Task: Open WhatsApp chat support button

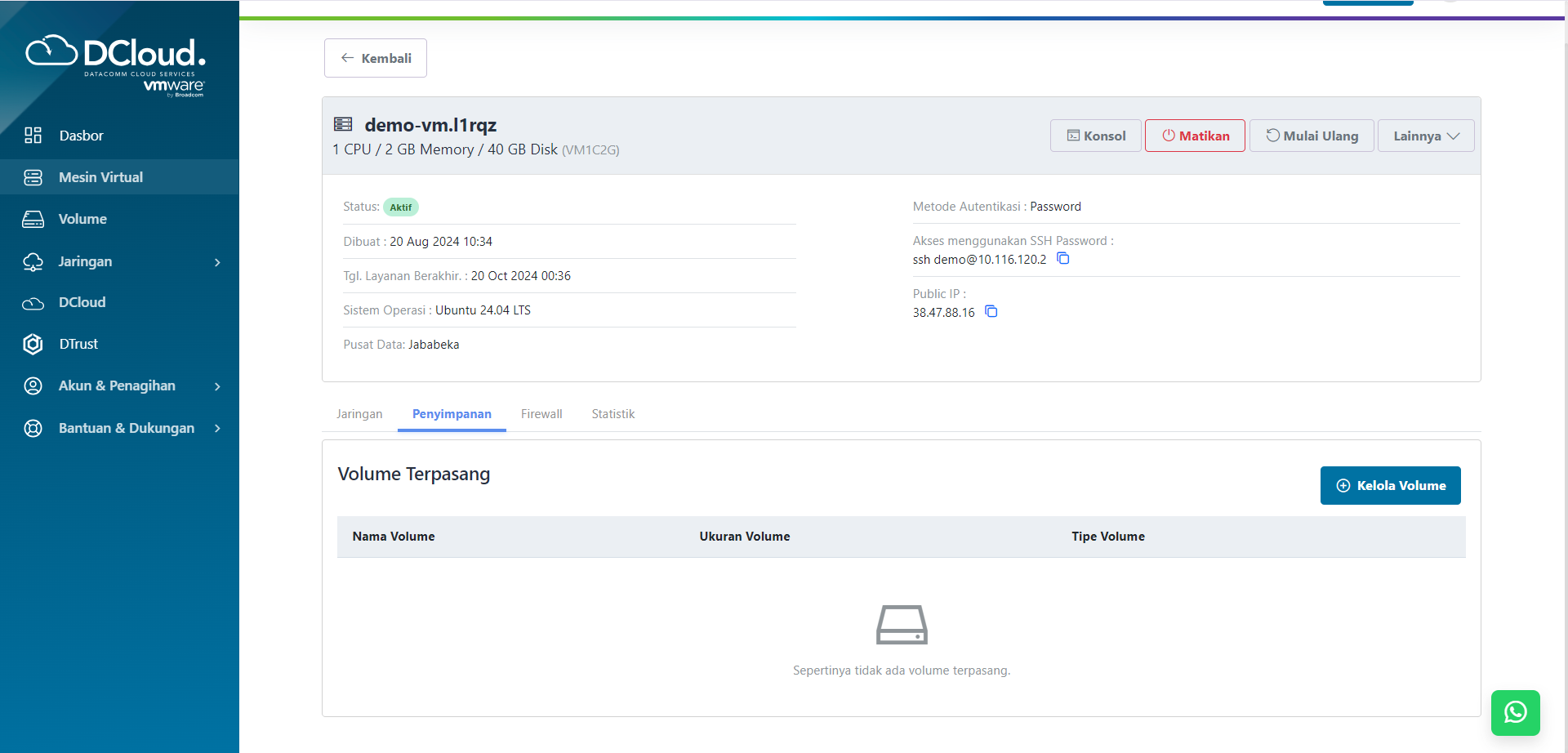Action: click(x=1515, y=712)
